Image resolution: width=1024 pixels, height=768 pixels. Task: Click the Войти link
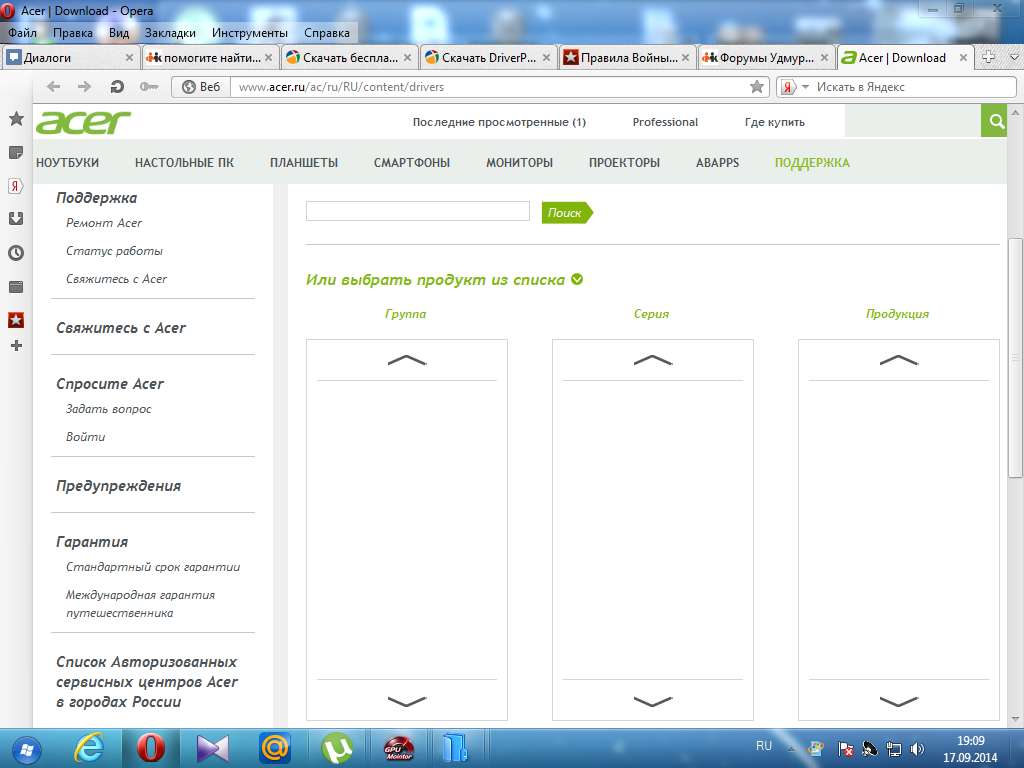coord(85,437)
